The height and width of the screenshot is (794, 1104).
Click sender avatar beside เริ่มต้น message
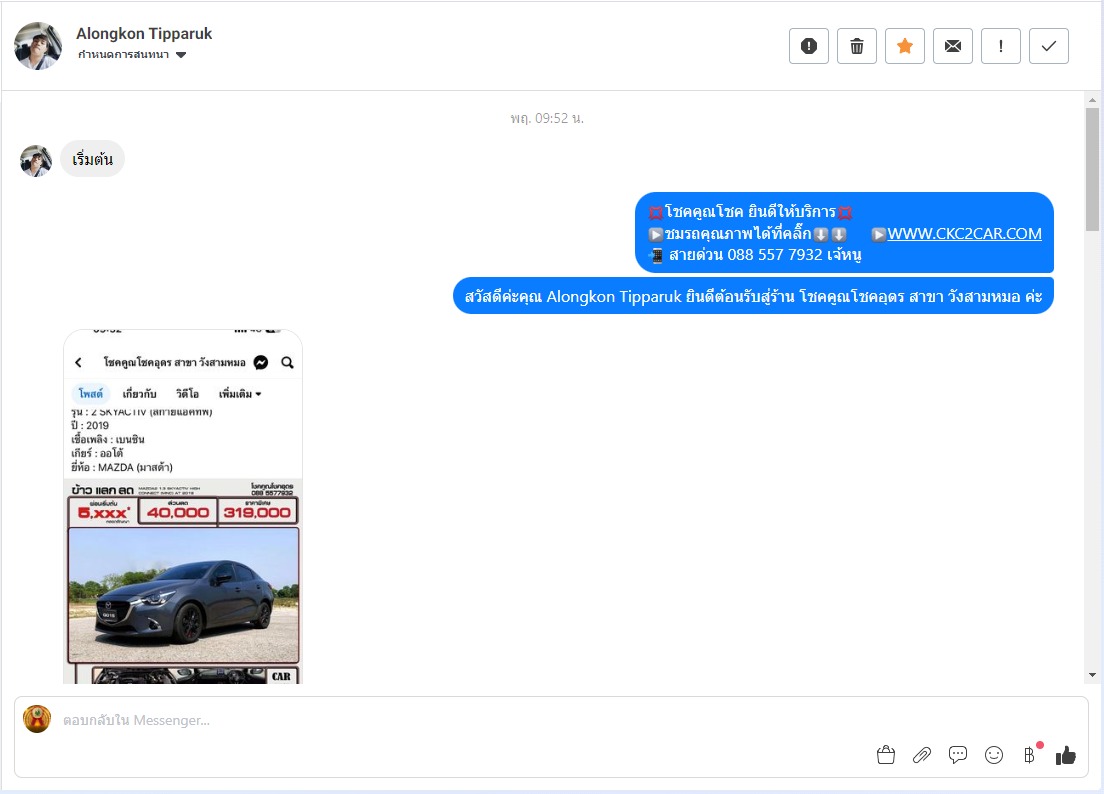[36, 160]
